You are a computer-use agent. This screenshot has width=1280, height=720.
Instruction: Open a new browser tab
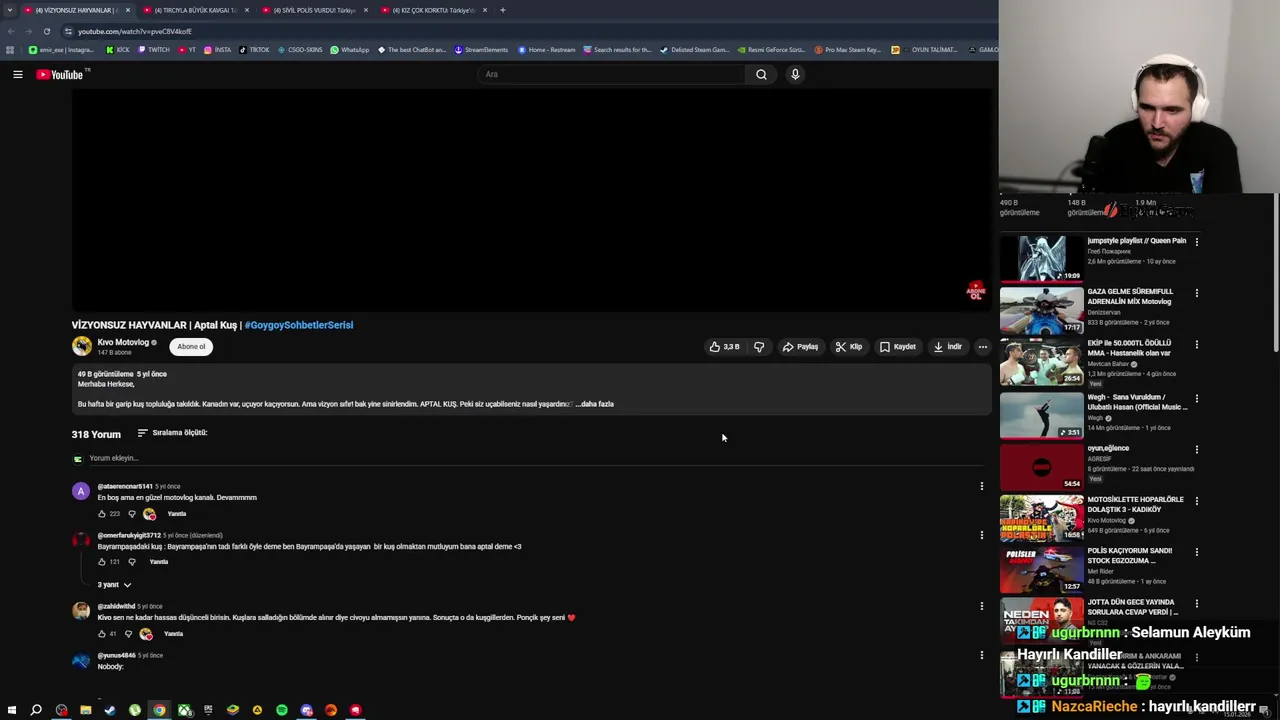503,10
